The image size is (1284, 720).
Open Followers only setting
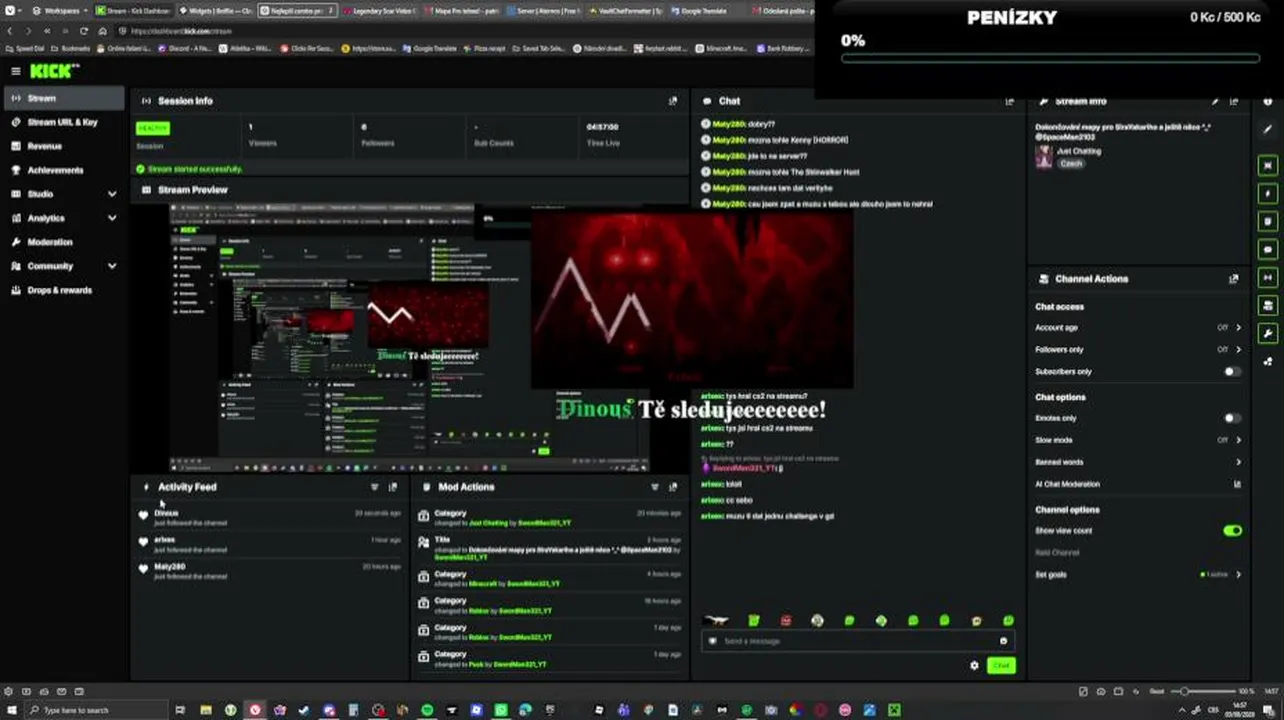[x=1138, y=350]
